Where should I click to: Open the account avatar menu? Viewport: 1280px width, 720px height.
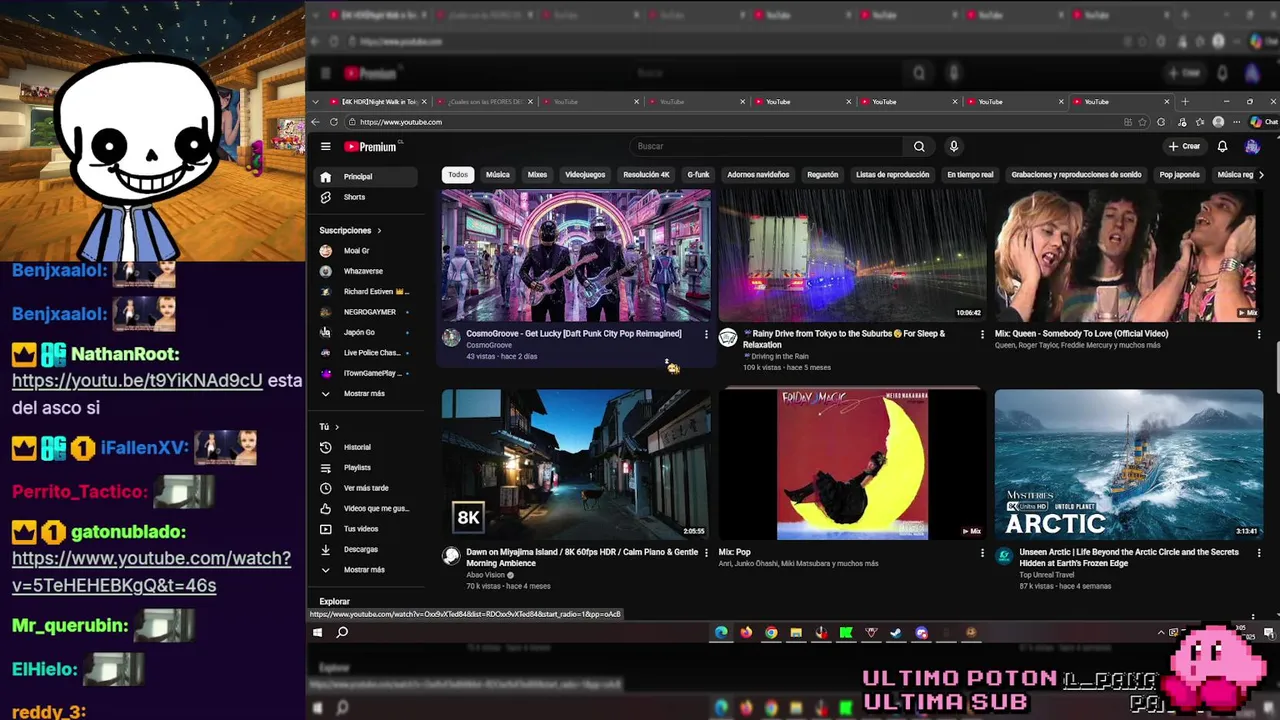[x=1252, y=146]
